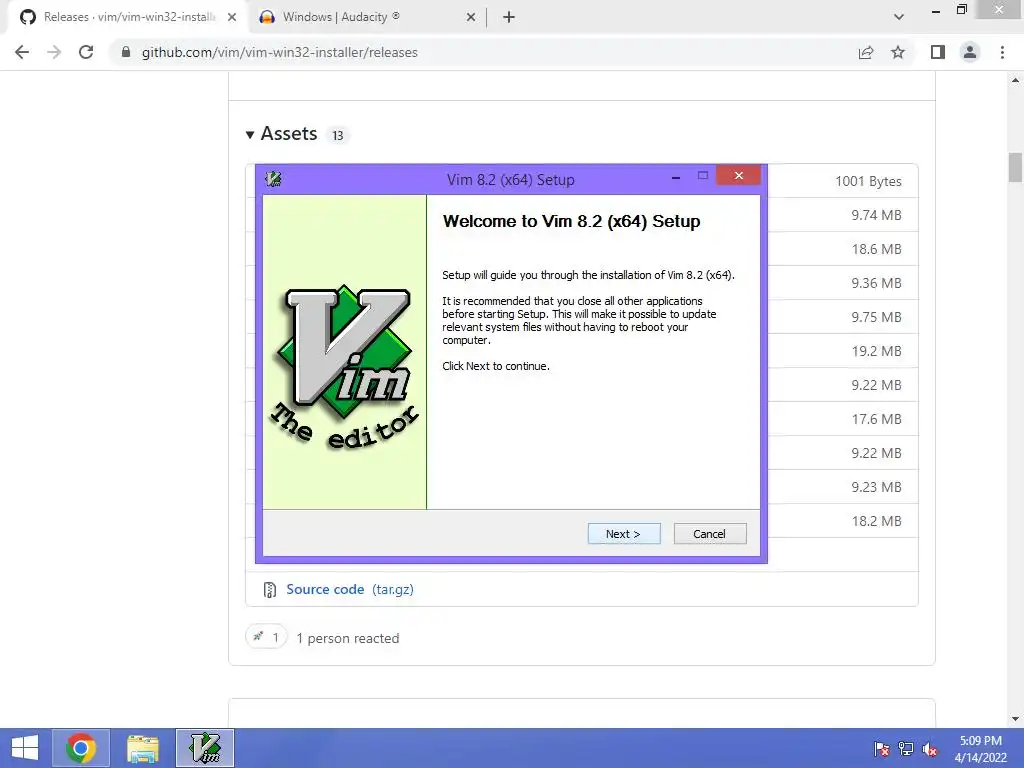Image resolution: width=1024 pixels, height=768 pixels.
Task: Open the Chrome side panel
Action: tap(938, 52)
